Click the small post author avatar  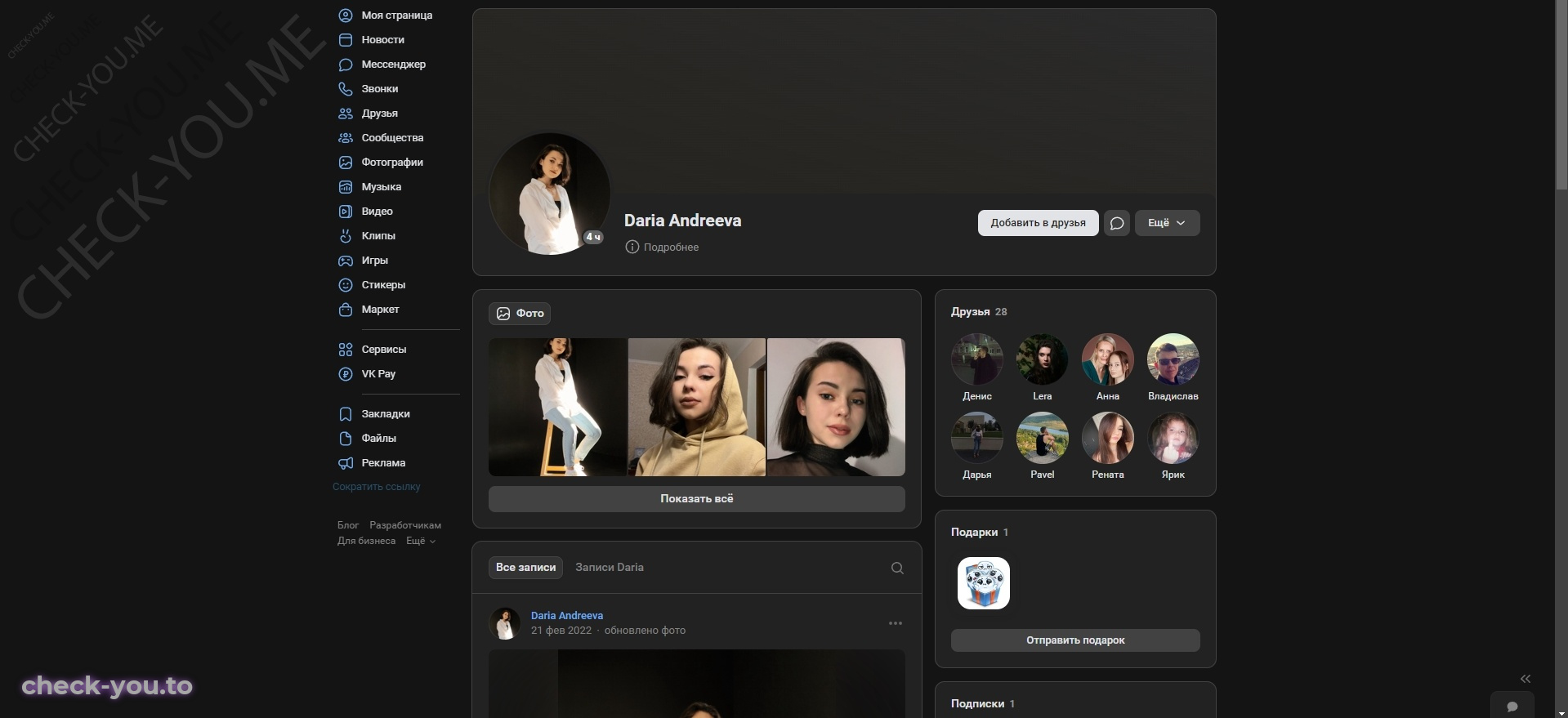coord(505,623)
